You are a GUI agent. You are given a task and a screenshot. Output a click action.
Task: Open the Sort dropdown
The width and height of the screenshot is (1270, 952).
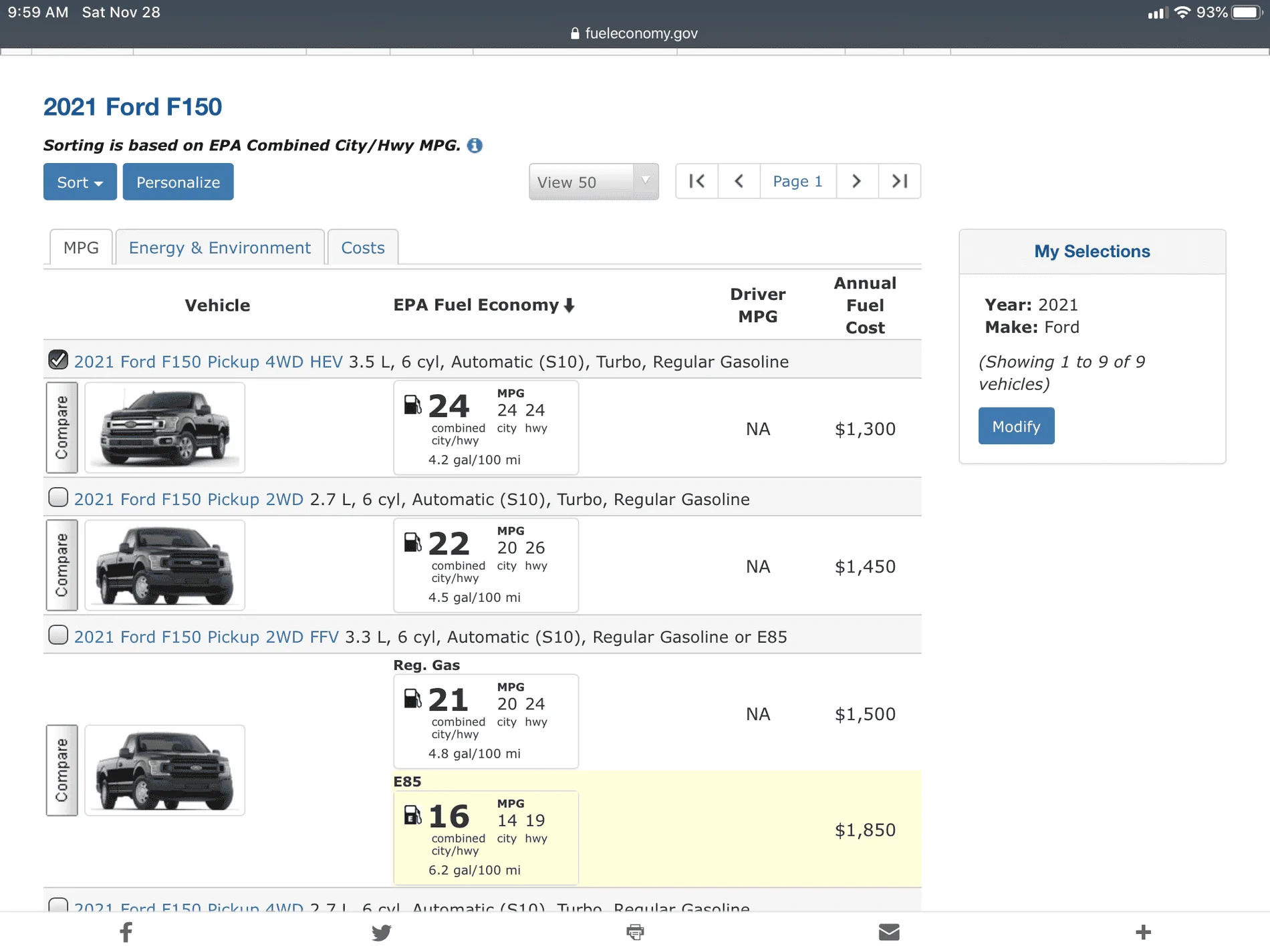(x=80, y=181)
